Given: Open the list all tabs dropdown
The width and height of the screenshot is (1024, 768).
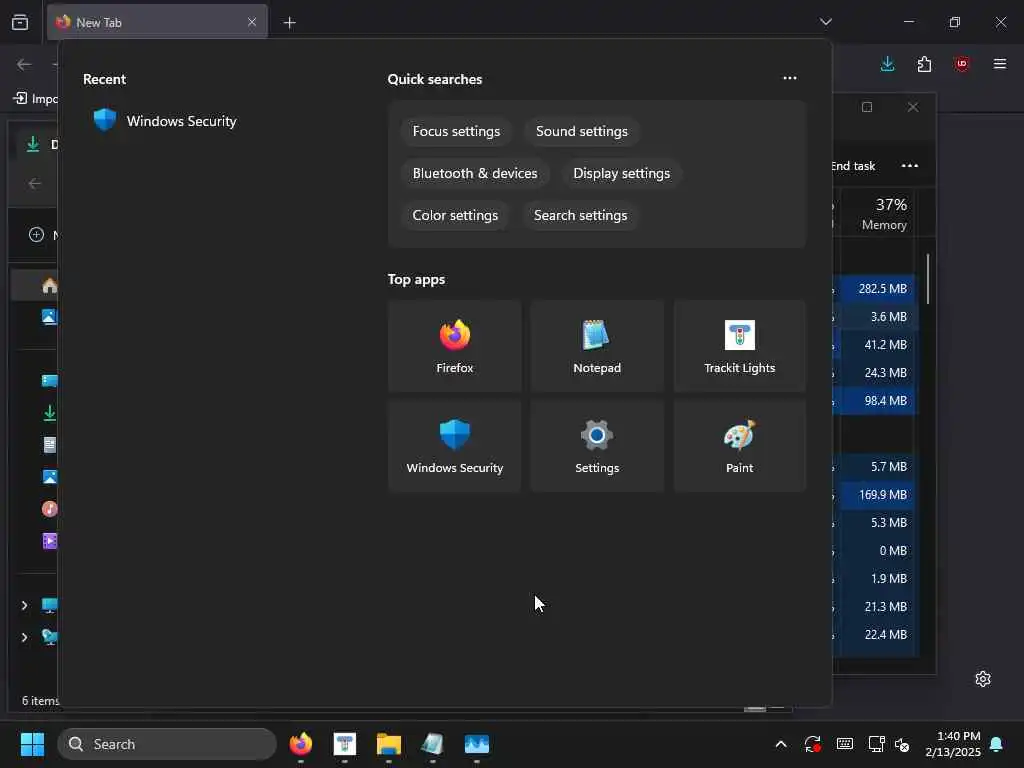Looking at the screenshot, I should (825, 22).
